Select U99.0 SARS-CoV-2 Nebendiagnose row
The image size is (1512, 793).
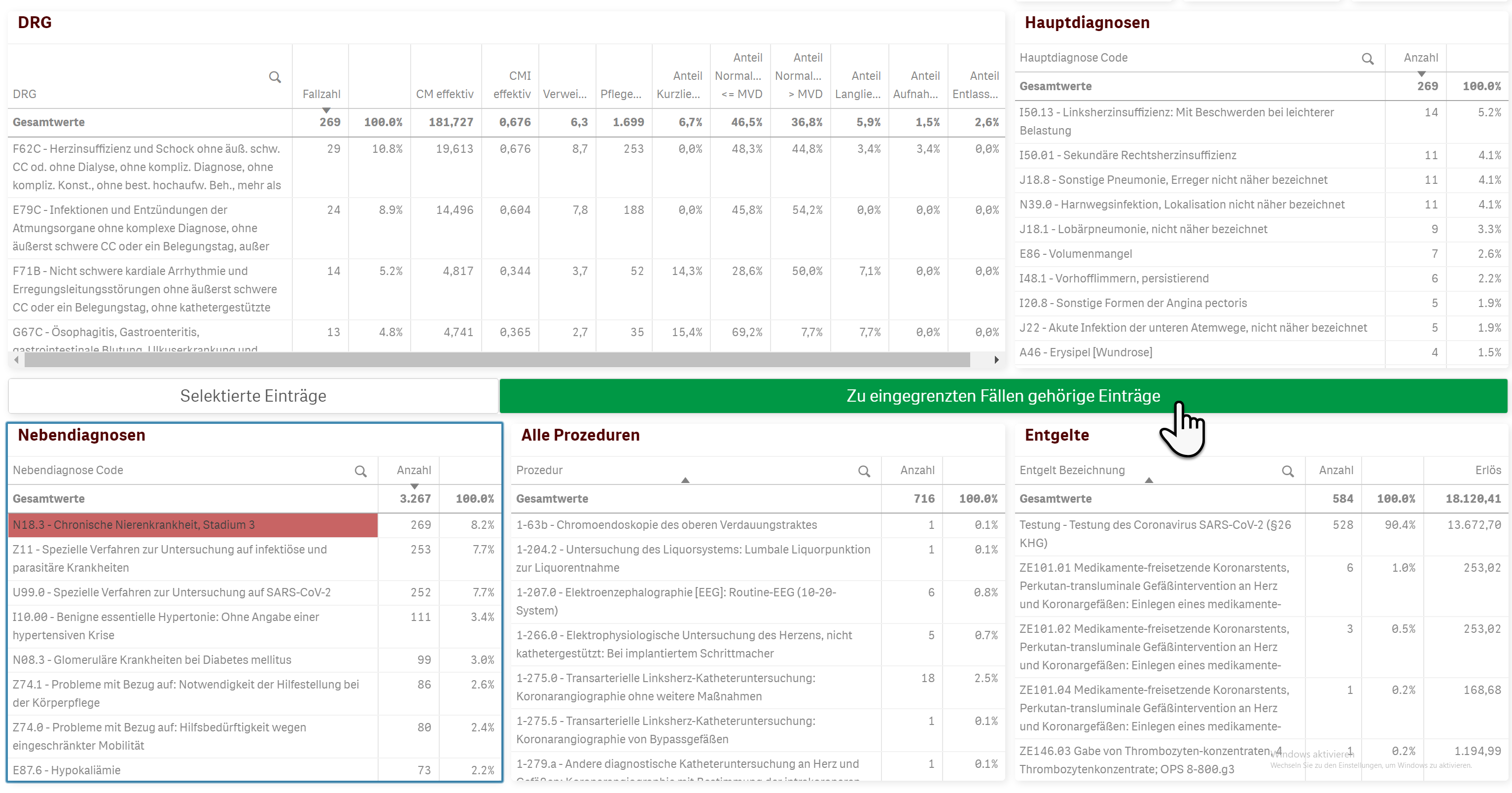point(172,593)
